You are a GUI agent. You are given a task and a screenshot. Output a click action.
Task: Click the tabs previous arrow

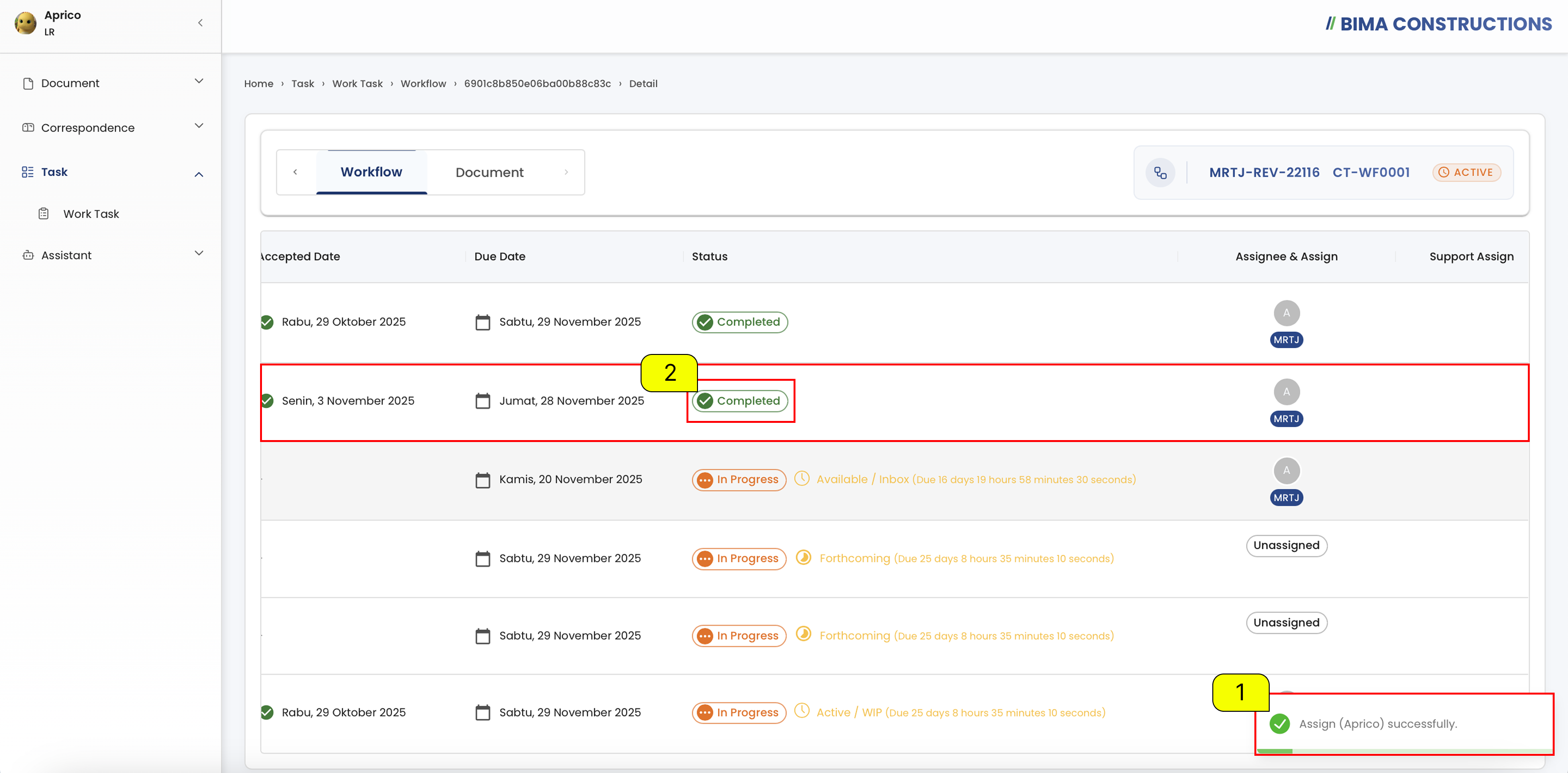point(295,172)
